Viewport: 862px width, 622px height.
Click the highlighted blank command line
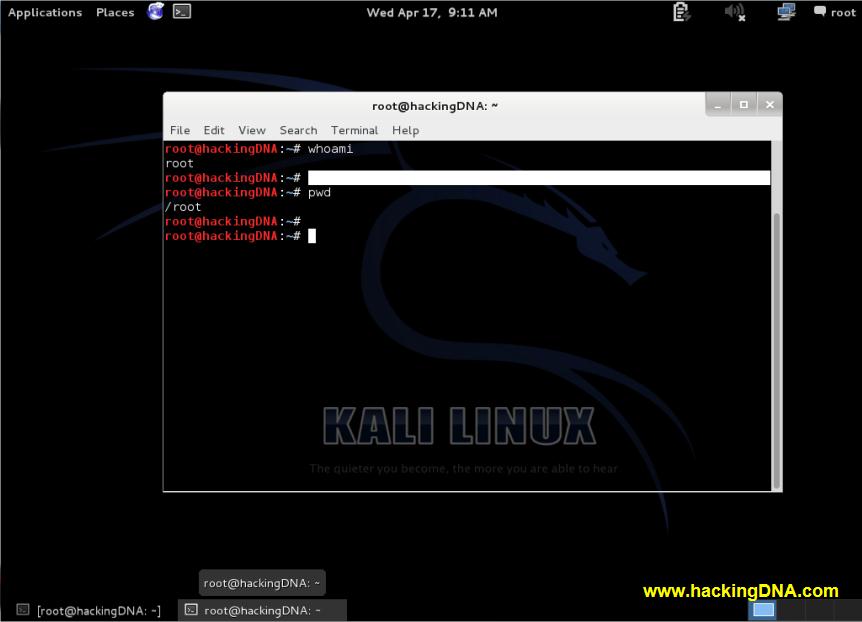click(539, 178)
